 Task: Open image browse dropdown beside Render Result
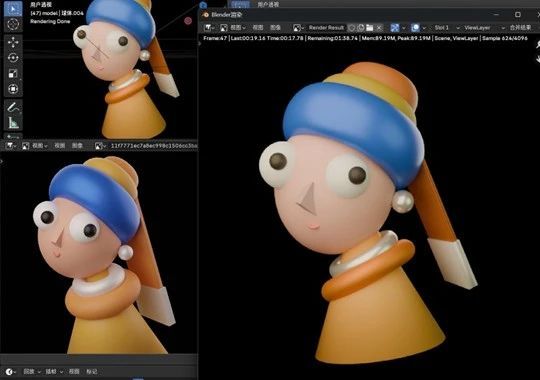[298, 28]
